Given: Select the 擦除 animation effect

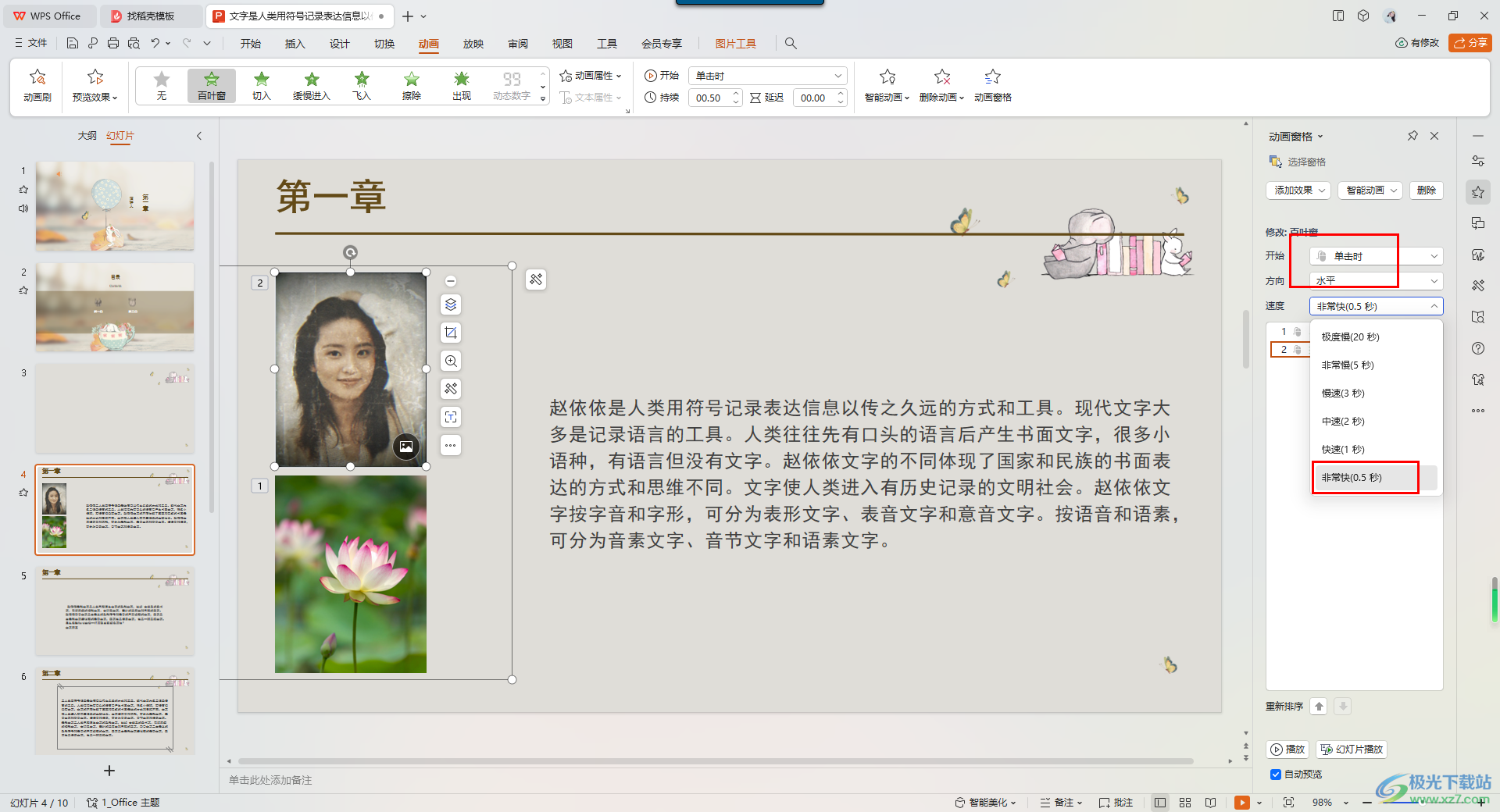Looking at the screenshot, I should (x=411, y=85).
